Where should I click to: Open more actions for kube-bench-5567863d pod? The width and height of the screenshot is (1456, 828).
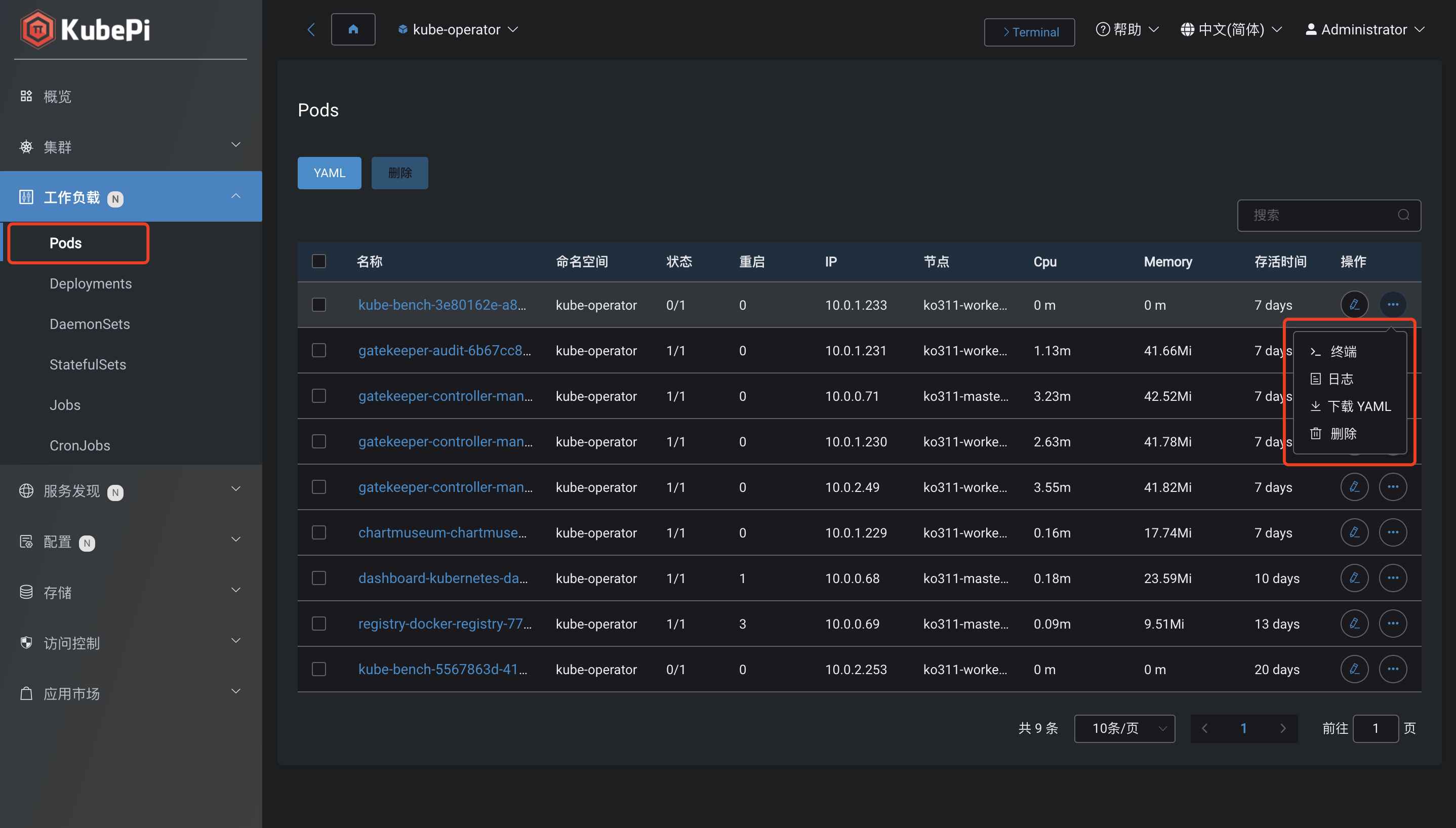pos(1393,669)
